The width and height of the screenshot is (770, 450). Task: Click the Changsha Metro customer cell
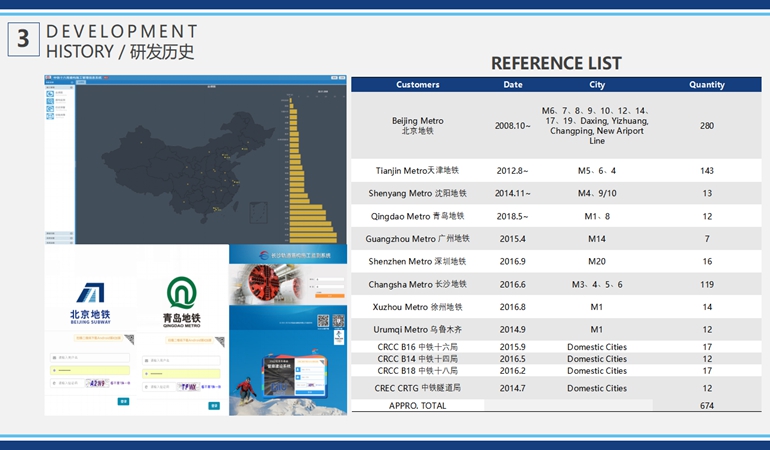click(417, 284)
